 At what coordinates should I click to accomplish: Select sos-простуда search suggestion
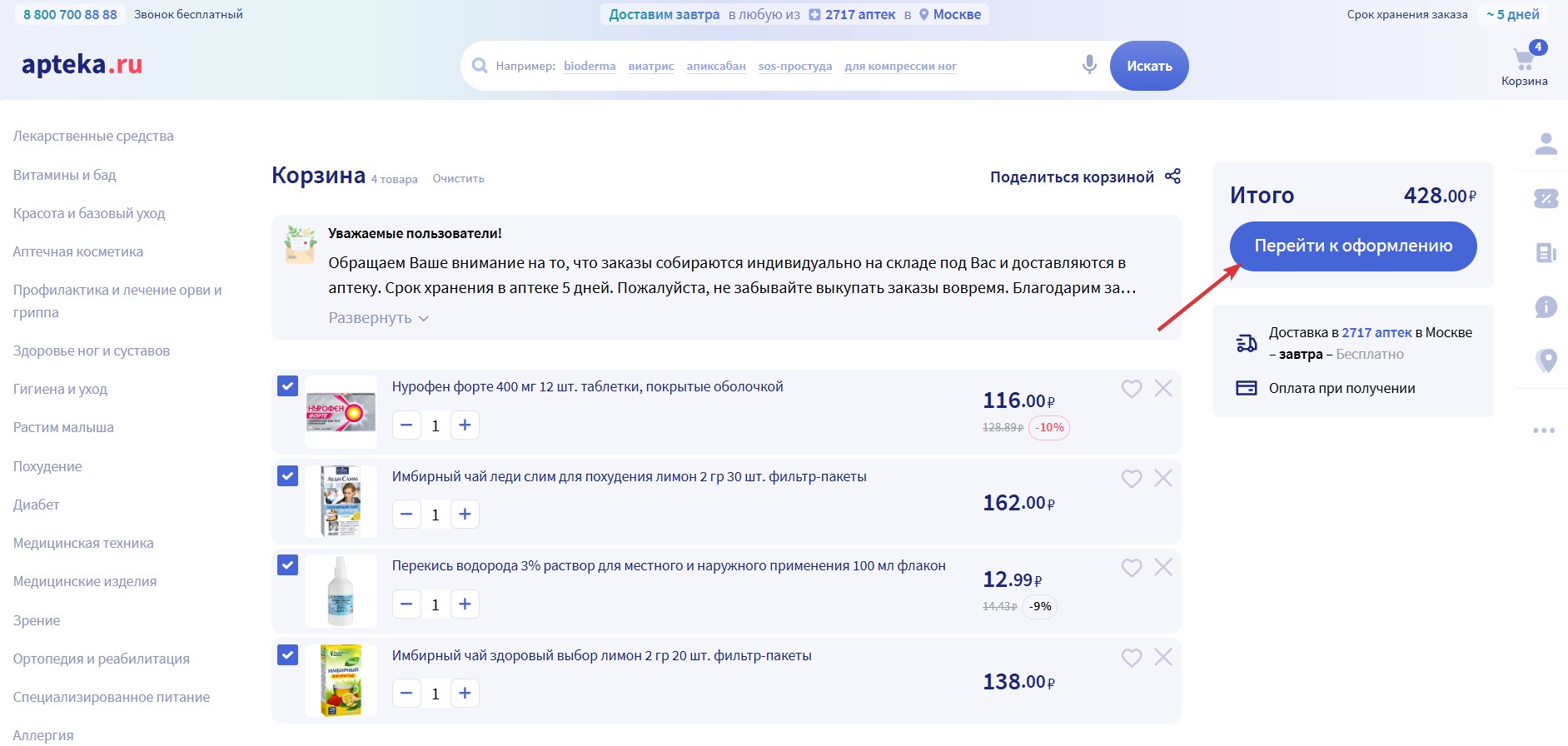(x=795, y=66)
